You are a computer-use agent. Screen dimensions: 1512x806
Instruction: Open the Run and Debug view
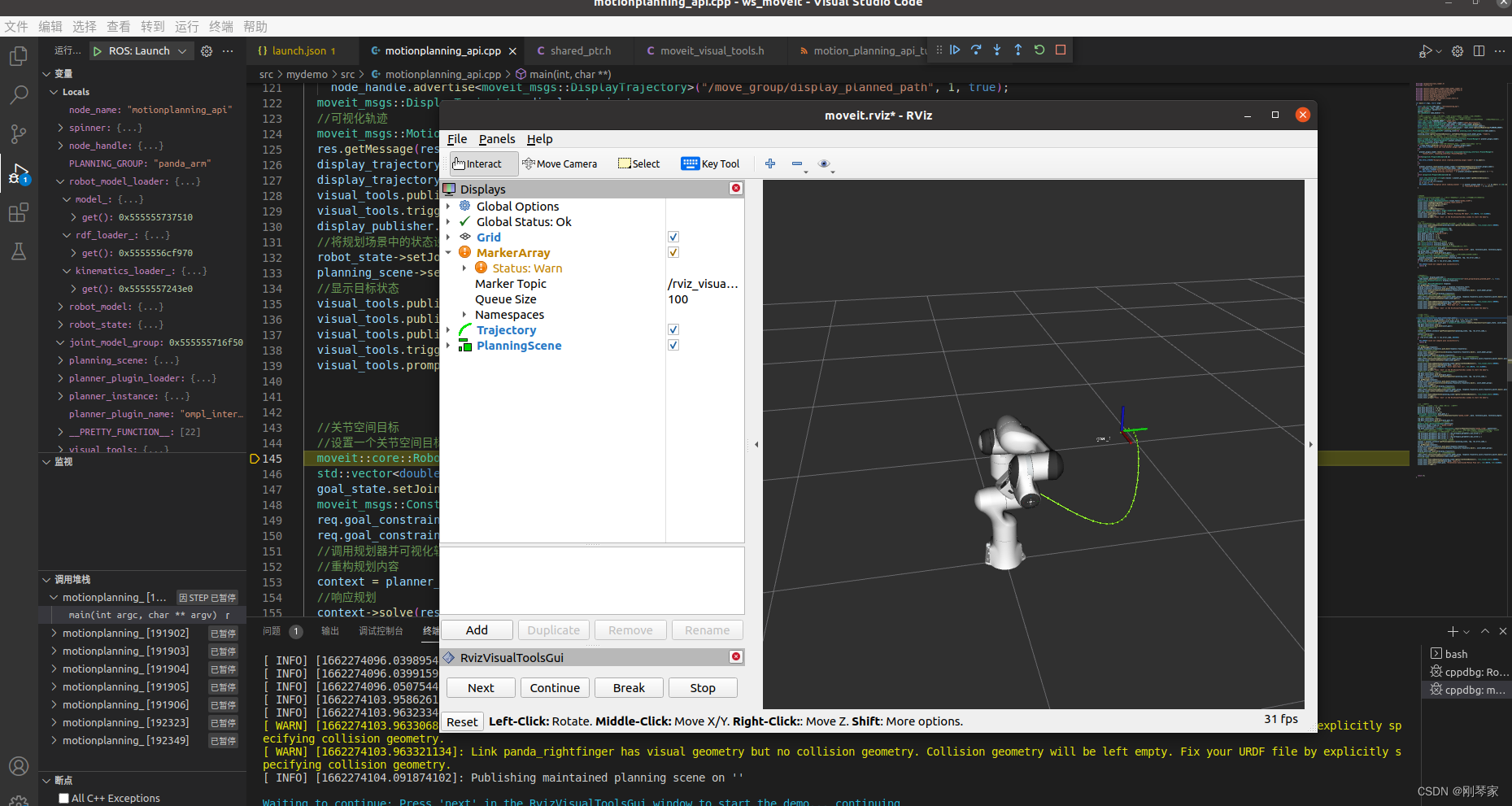18,173
